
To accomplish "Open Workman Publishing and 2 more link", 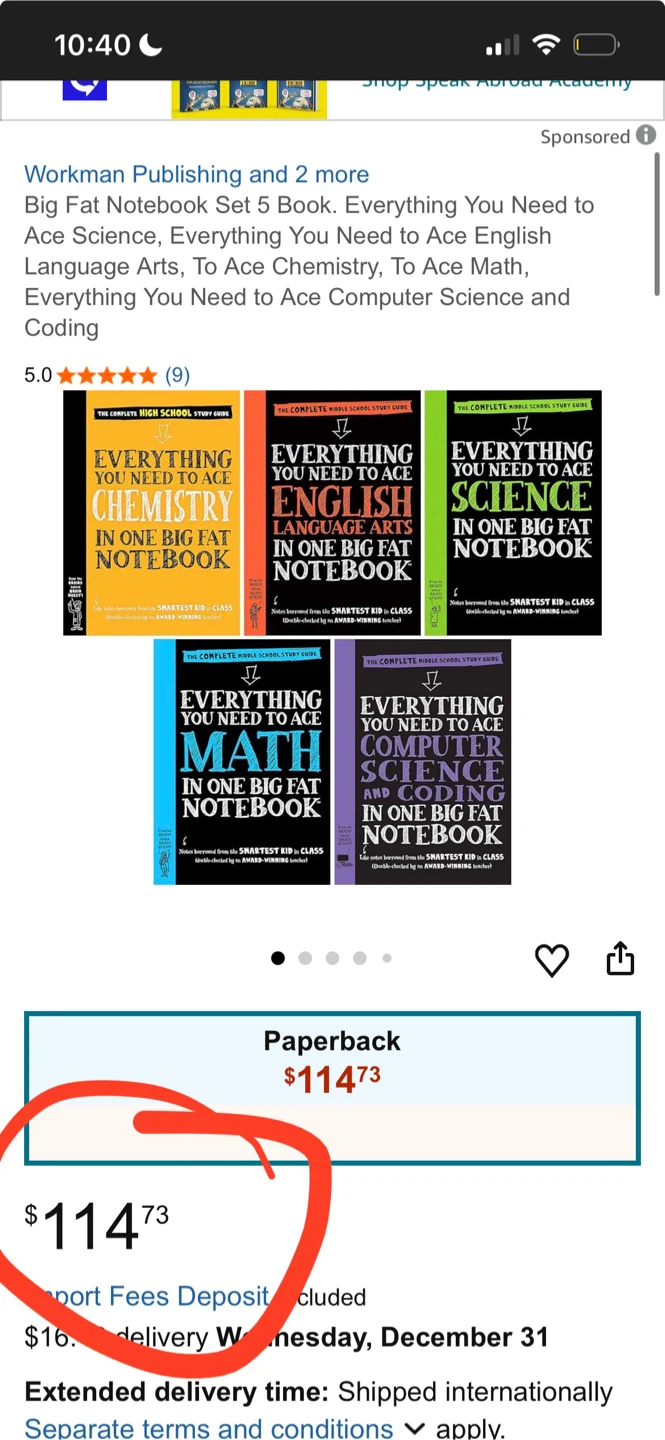I will coord(197,174).
